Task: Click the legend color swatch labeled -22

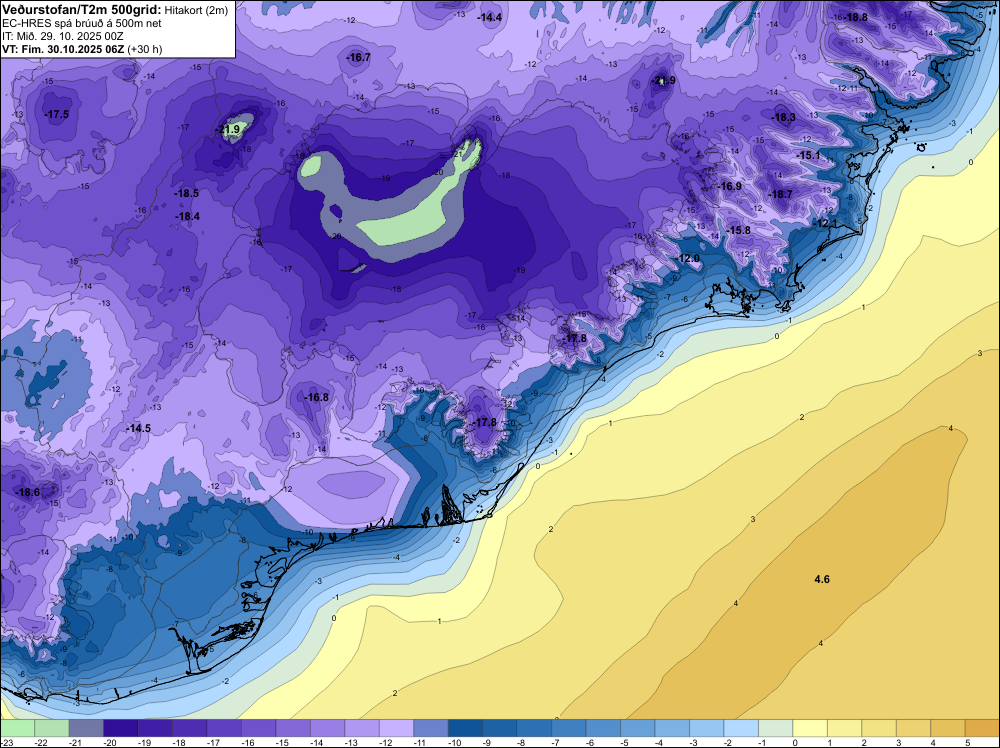Action: pyautogui.click(x=52, y=729)
